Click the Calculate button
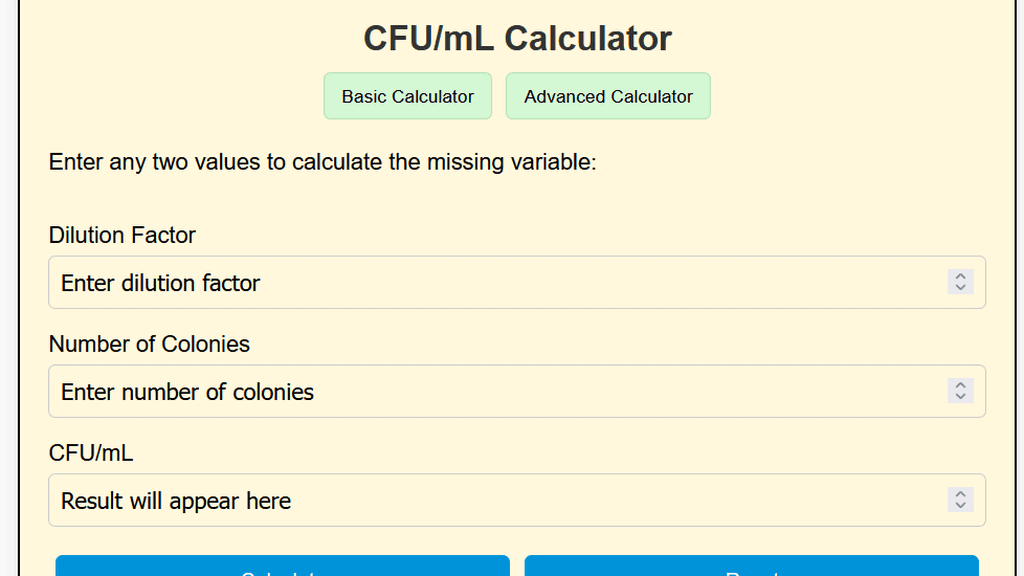 coord(282,570)
